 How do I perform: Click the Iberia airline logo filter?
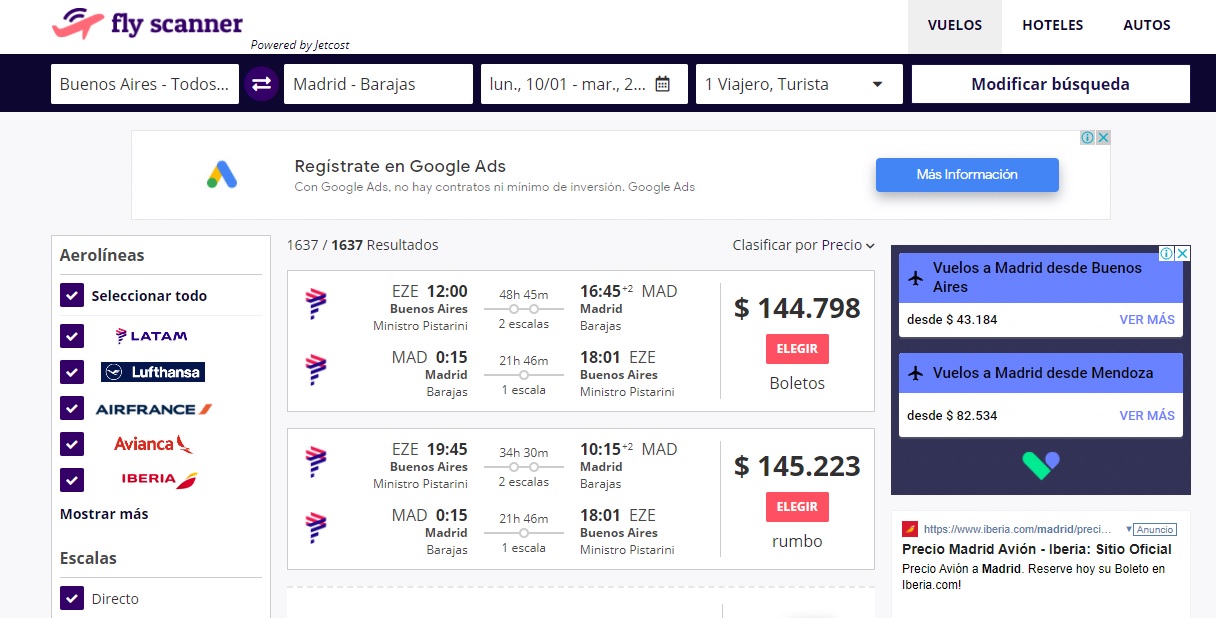tap(159, 479)
